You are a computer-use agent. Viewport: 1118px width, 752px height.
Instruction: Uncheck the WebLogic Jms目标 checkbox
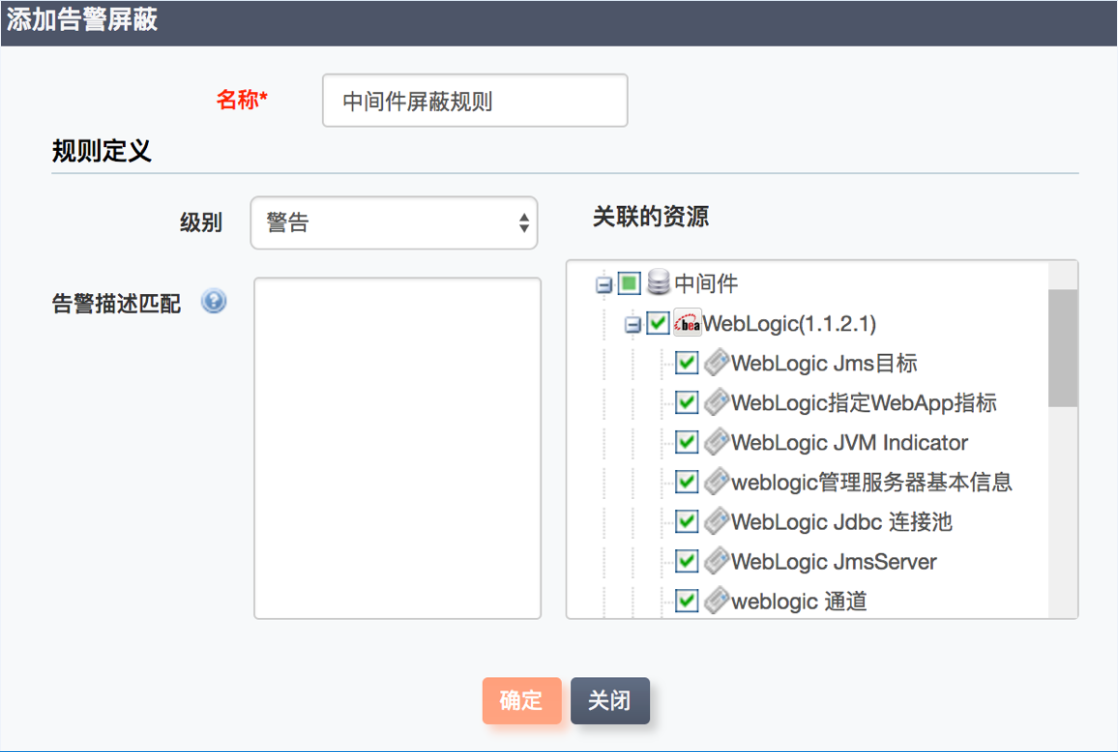tap(686, 363)
